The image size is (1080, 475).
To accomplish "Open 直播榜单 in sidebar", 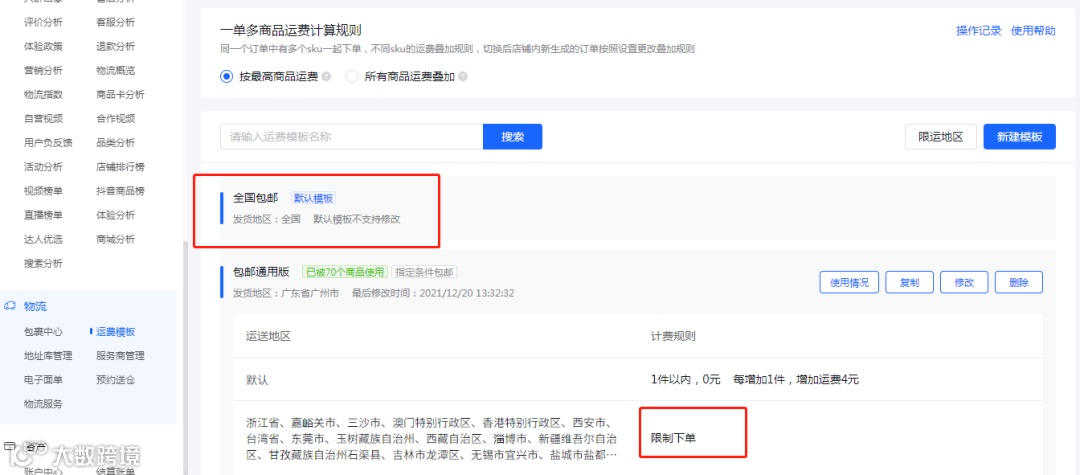I will (43, 215).
